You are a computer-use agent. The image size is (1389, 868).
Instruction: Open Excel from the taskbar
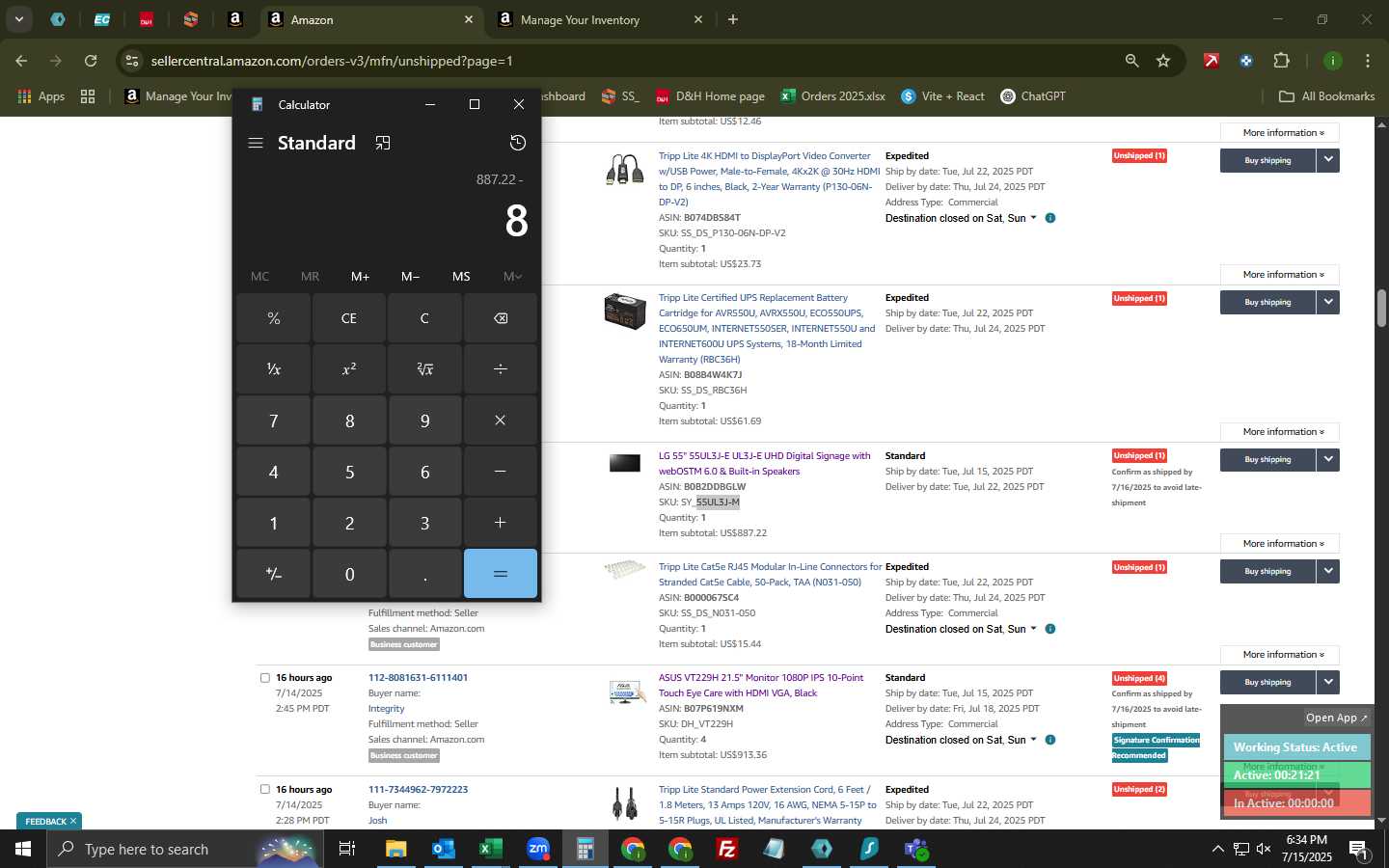coord(490,850)
